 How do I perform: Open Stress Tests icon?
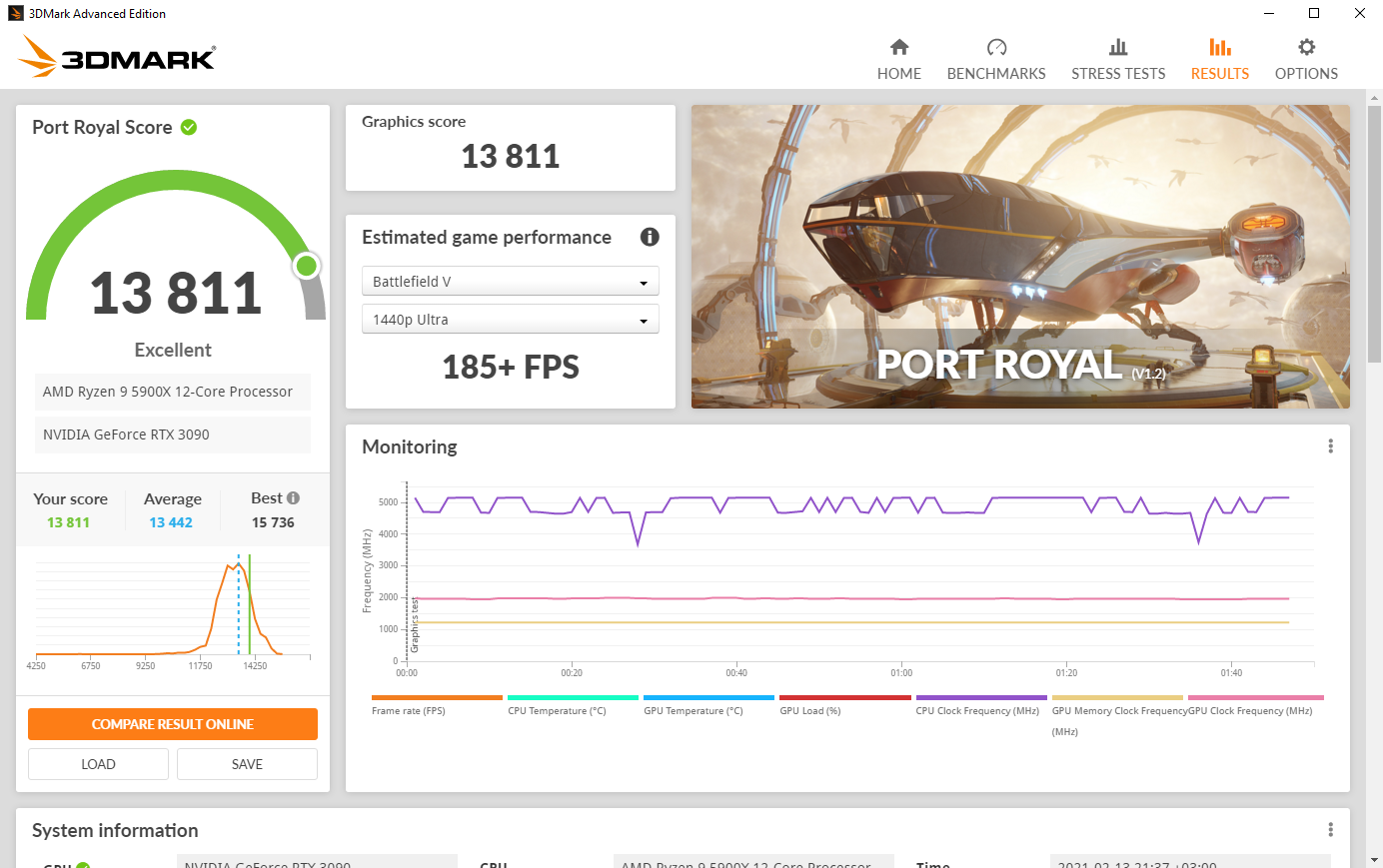1118,47
